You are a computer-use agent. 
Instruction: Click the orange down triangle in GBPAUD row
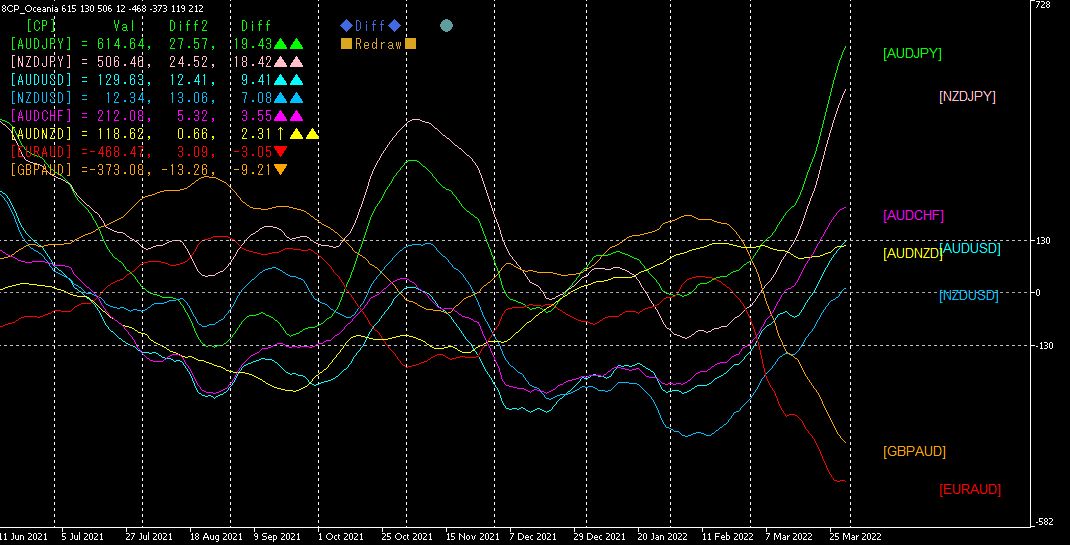coord(280,169)
